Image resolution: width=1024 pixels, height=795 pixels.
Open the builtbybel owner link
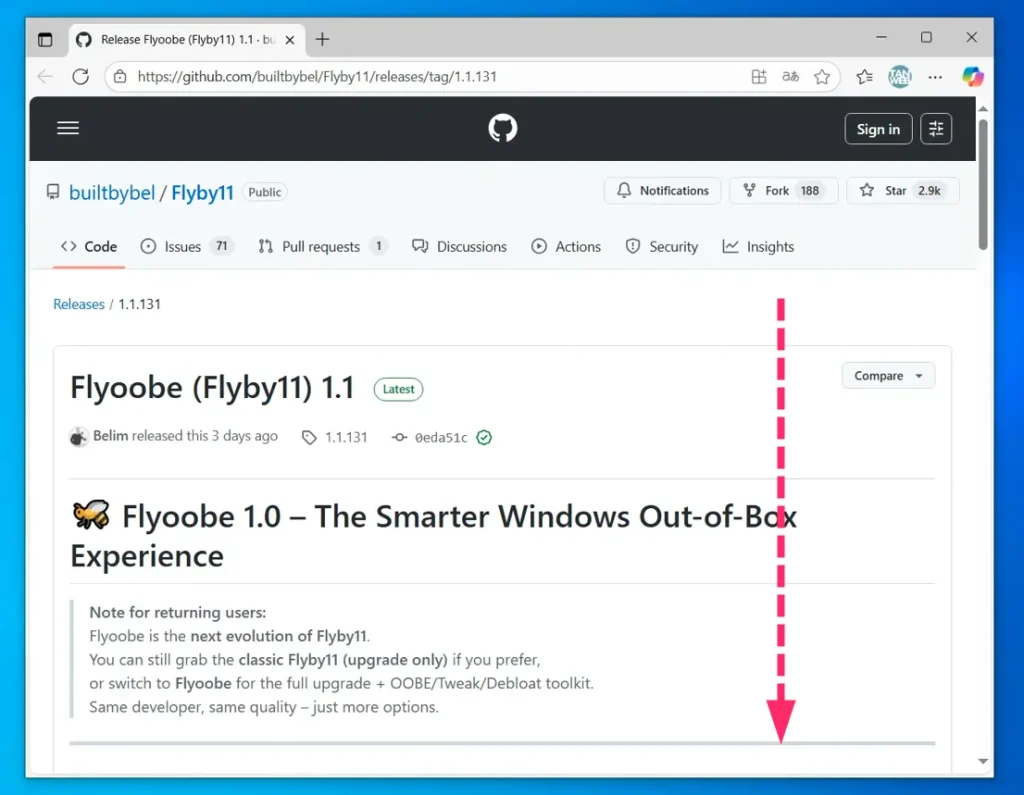(112, 193)
